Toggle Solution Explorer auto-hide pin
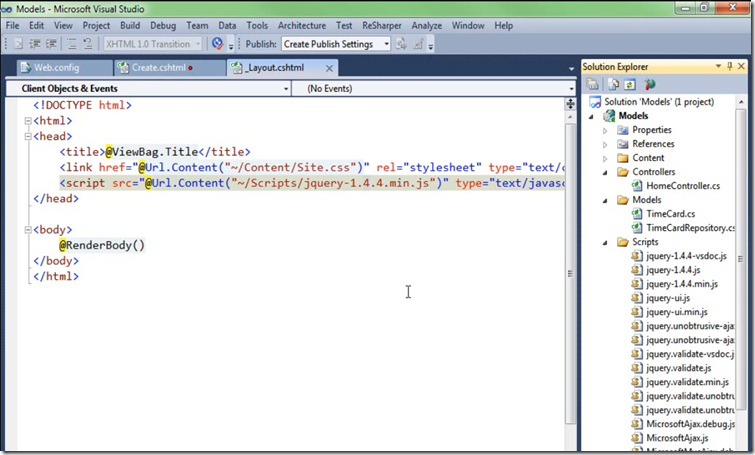This screenshot has height=455, width=755. pyautogui.click(x=730, y=66)
